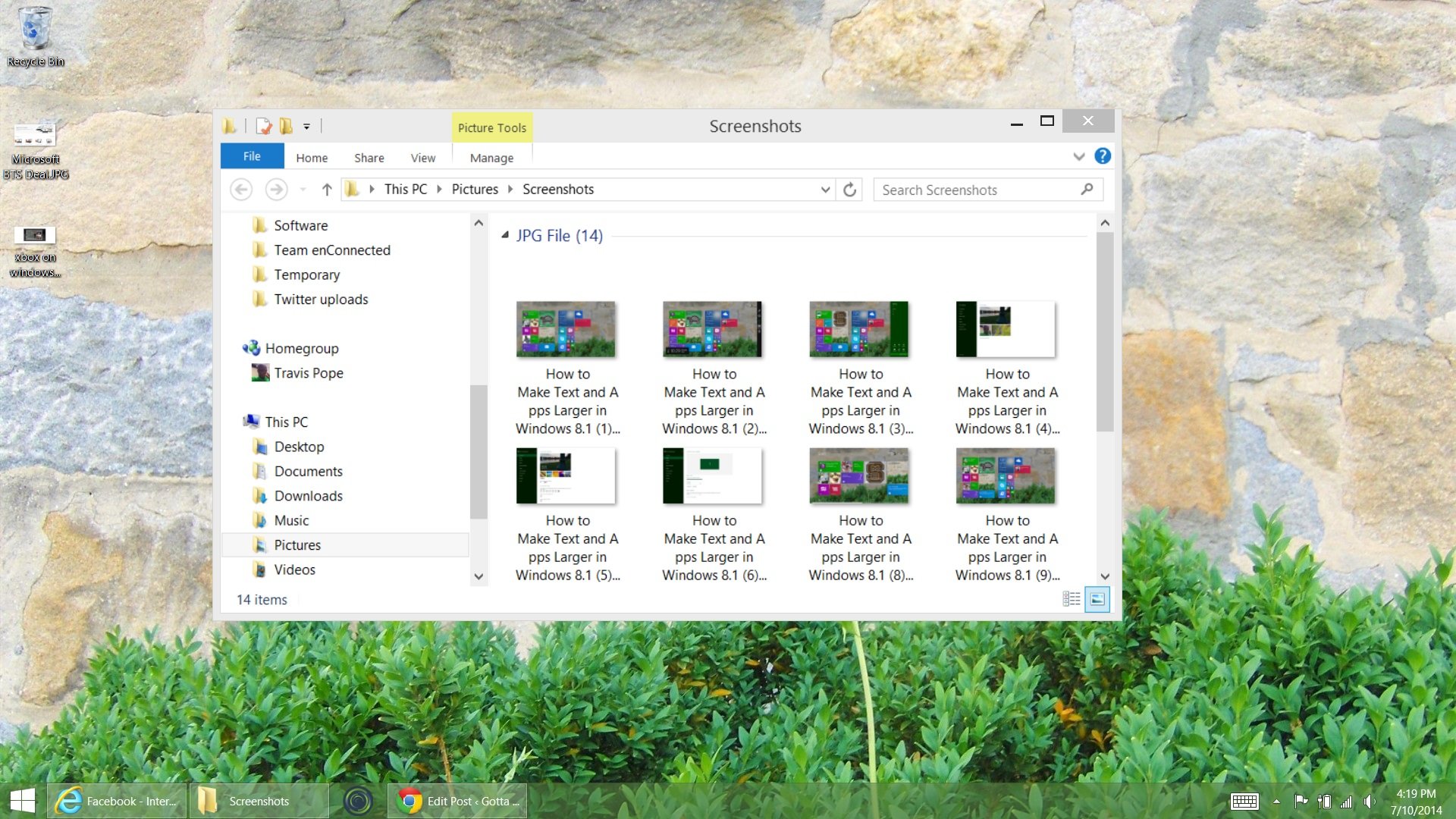Switch to Details view in status bar
1456x819 pixels.
pos(1072,599)
